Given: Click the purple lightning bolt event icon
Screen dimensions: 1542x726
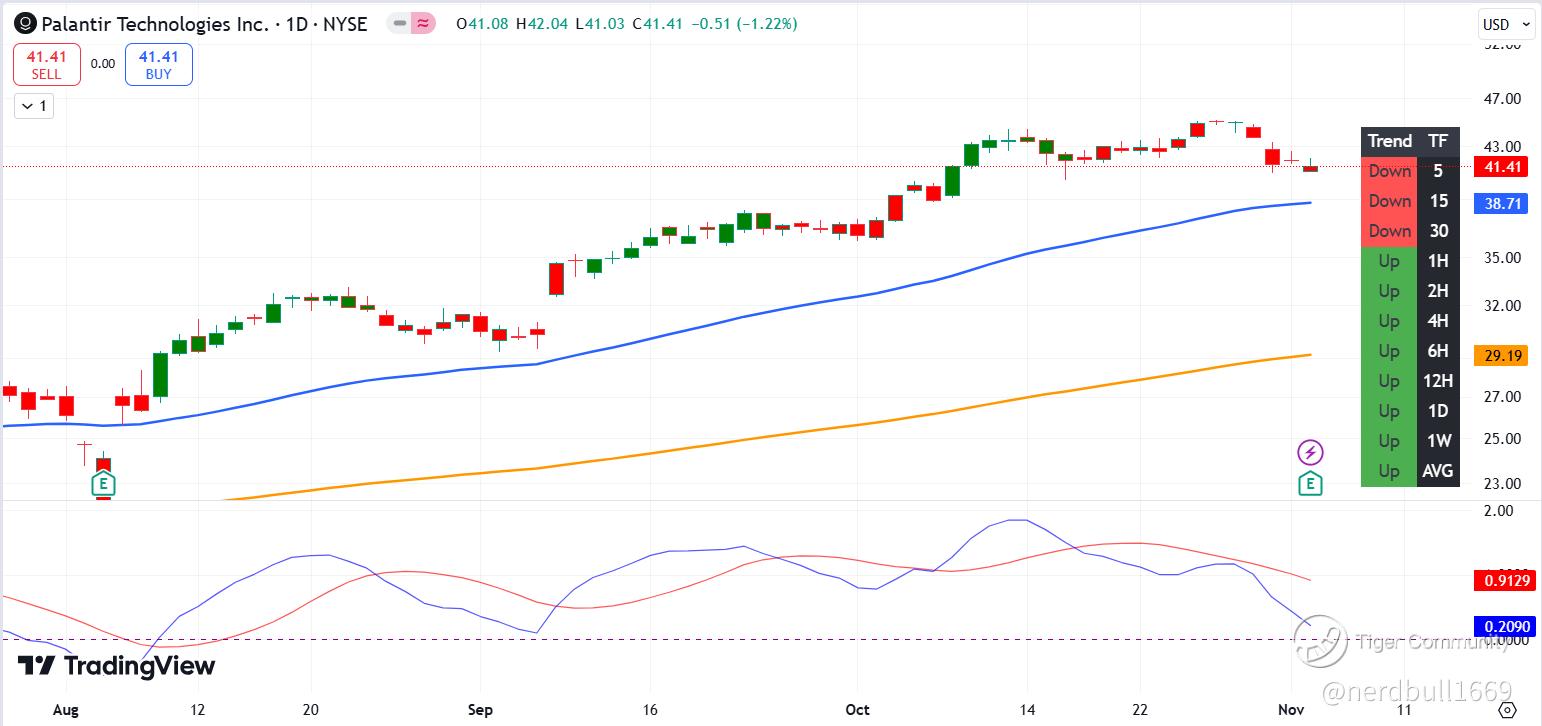Looking at the screenshot, I should click(x=1310, y=452).
